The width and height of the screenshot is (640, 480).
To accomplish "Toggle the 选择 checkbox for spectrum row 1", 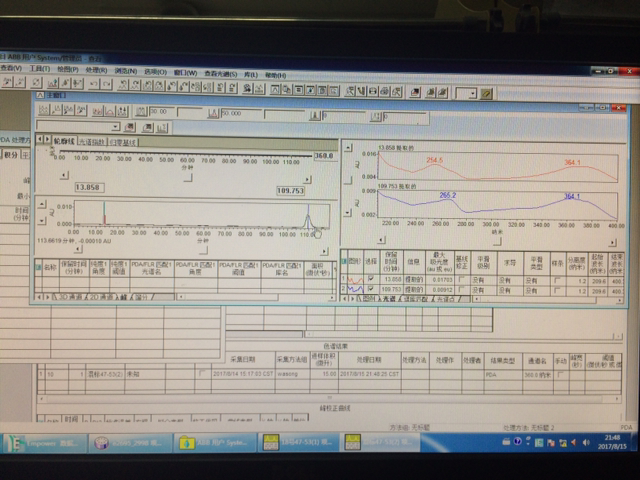I will (371, 279).
